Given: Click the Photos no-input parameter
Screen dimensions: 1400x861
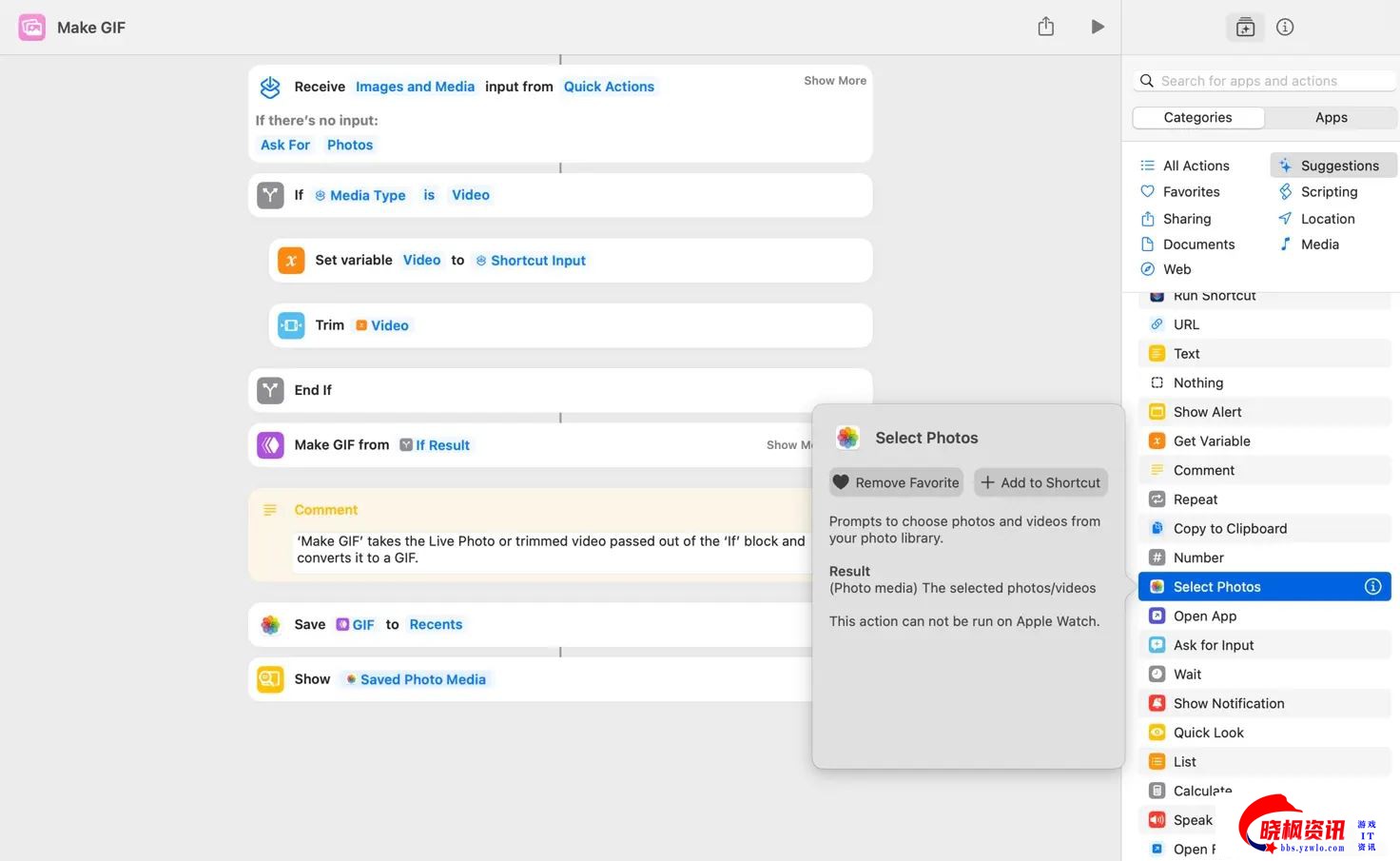Looking at the screenshot, I should click(350, 145).
